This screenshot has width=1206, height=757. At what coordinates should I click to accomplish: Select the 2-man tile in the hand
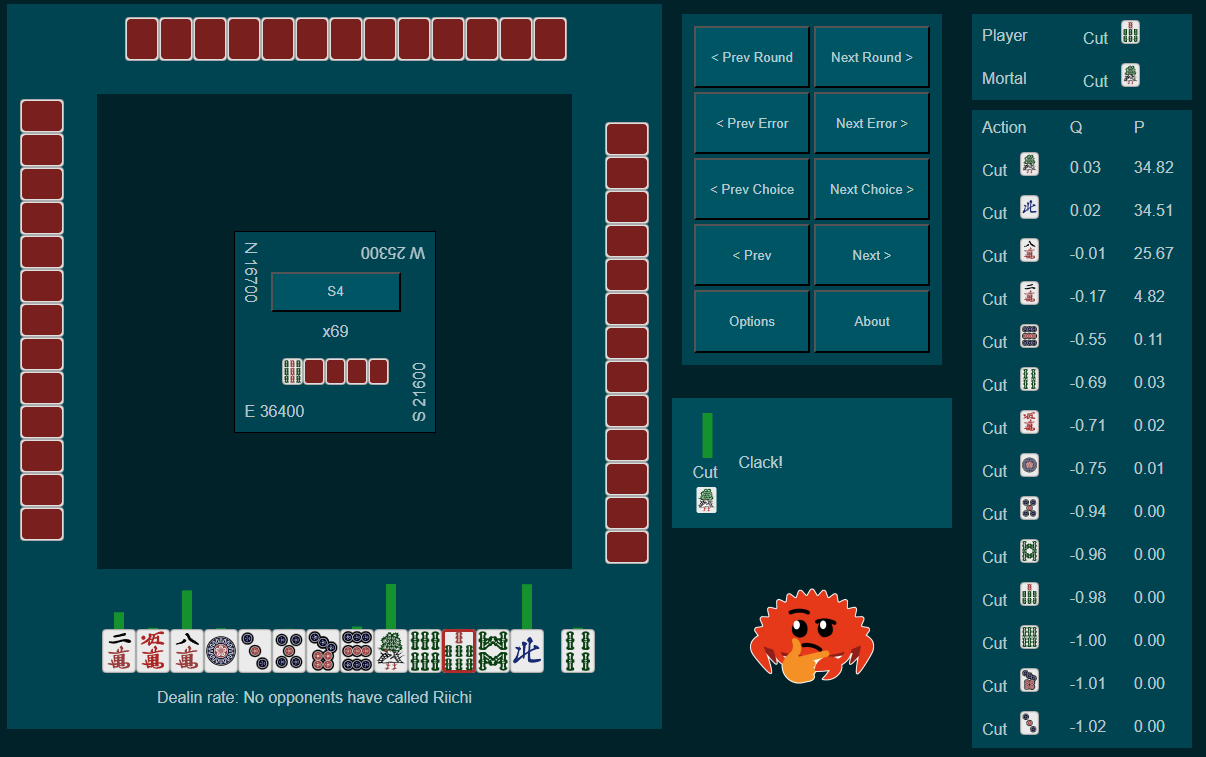pyautogui.click(x=119, y=651)
